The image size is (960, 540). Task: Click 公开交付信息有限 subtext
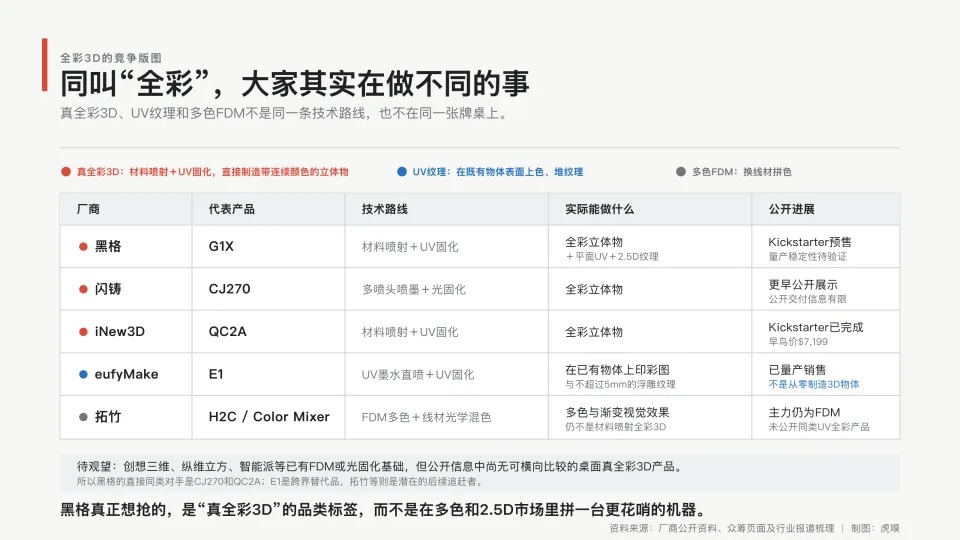(808, 299)
